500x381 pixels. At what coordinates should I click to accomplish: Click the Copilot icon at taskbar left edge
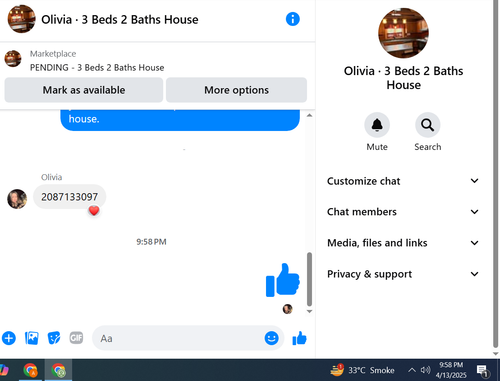[3, 370]
